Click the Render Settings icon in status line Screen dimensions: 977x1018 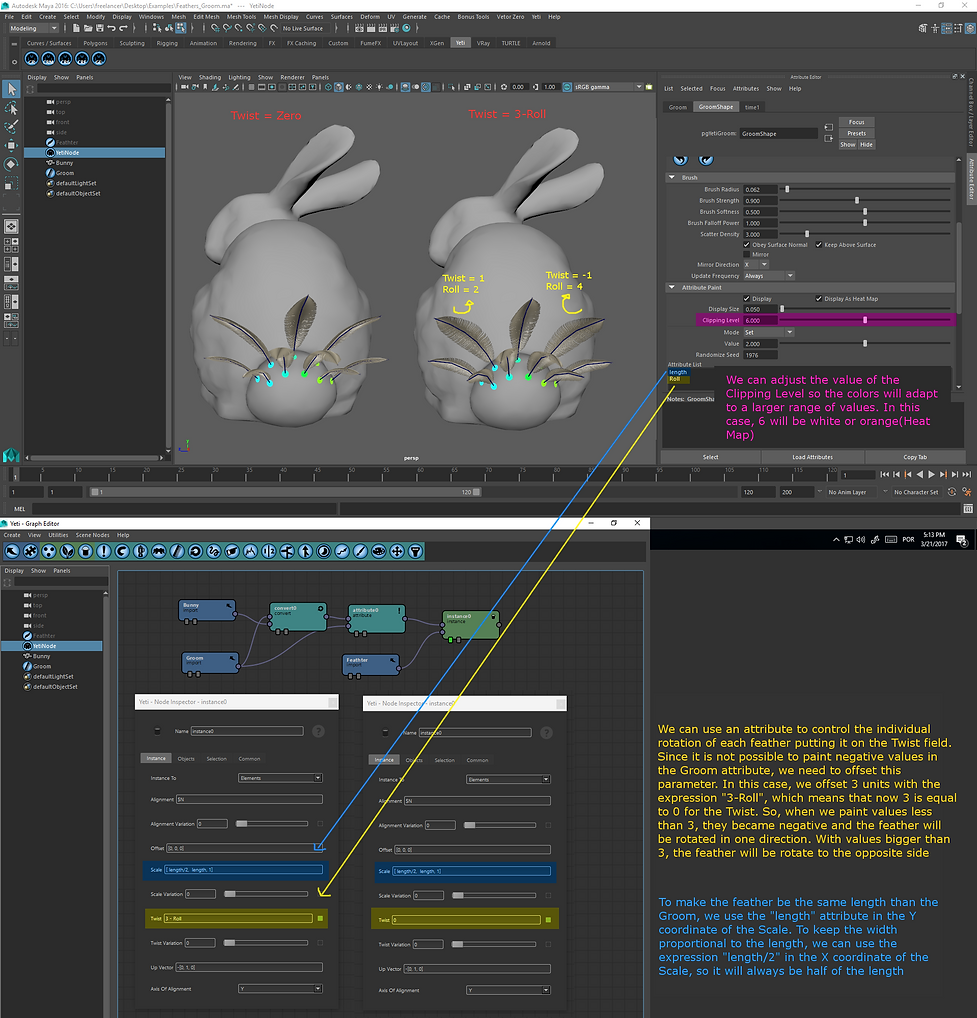[x=394, y=28]
